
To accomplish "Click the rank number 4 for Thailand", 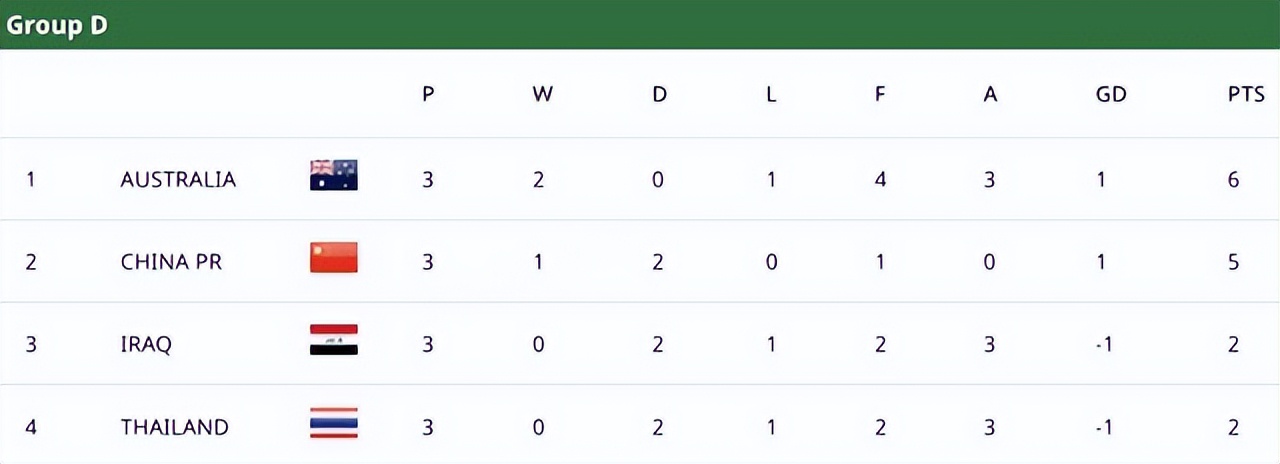I will (31, 427).
